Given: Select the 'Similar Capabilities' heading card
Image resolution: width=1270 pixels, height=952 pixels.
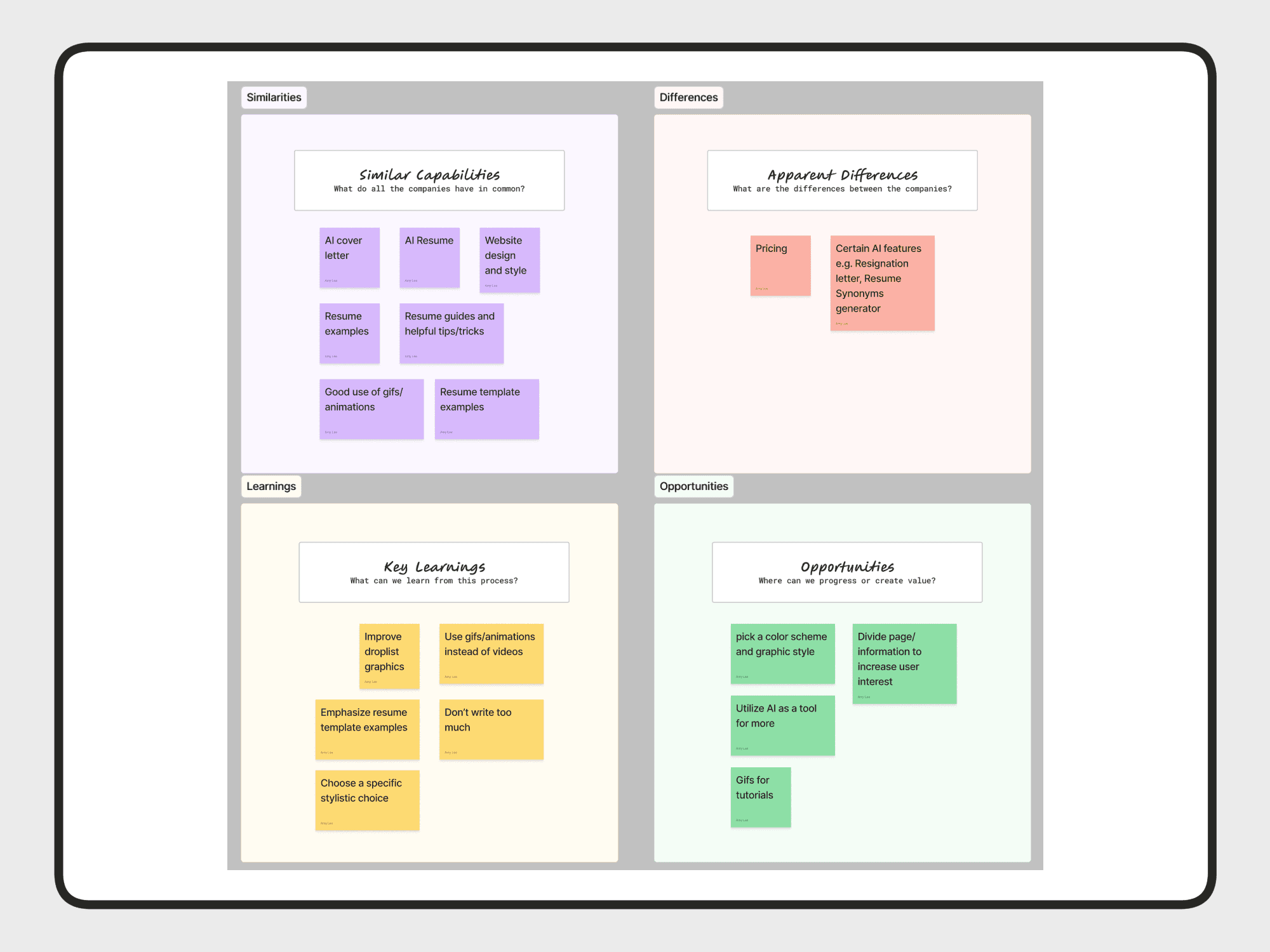Looking at the screenshot, I should [429, 180].
